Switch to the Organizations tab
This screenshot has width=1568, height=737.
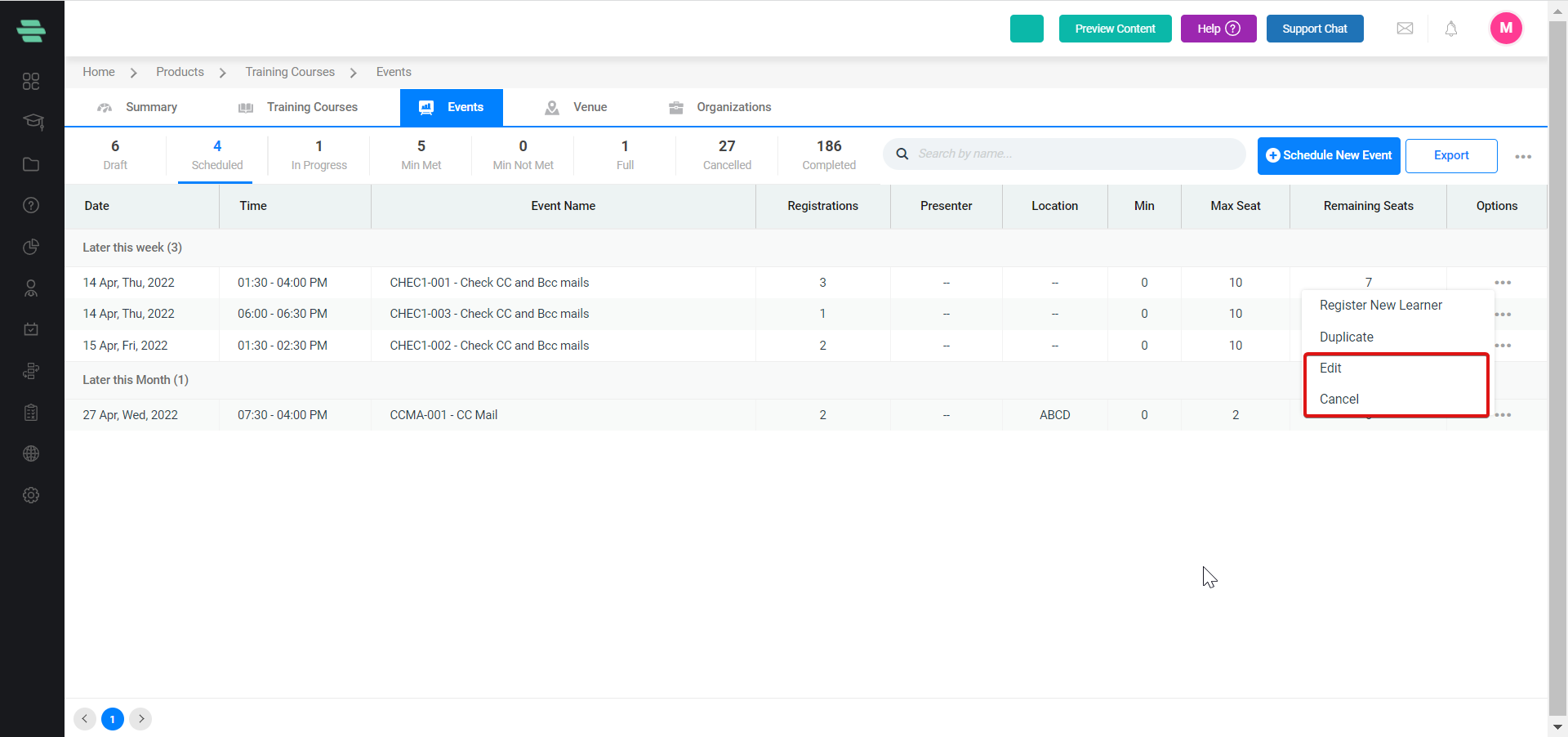(x=719, y=107)
